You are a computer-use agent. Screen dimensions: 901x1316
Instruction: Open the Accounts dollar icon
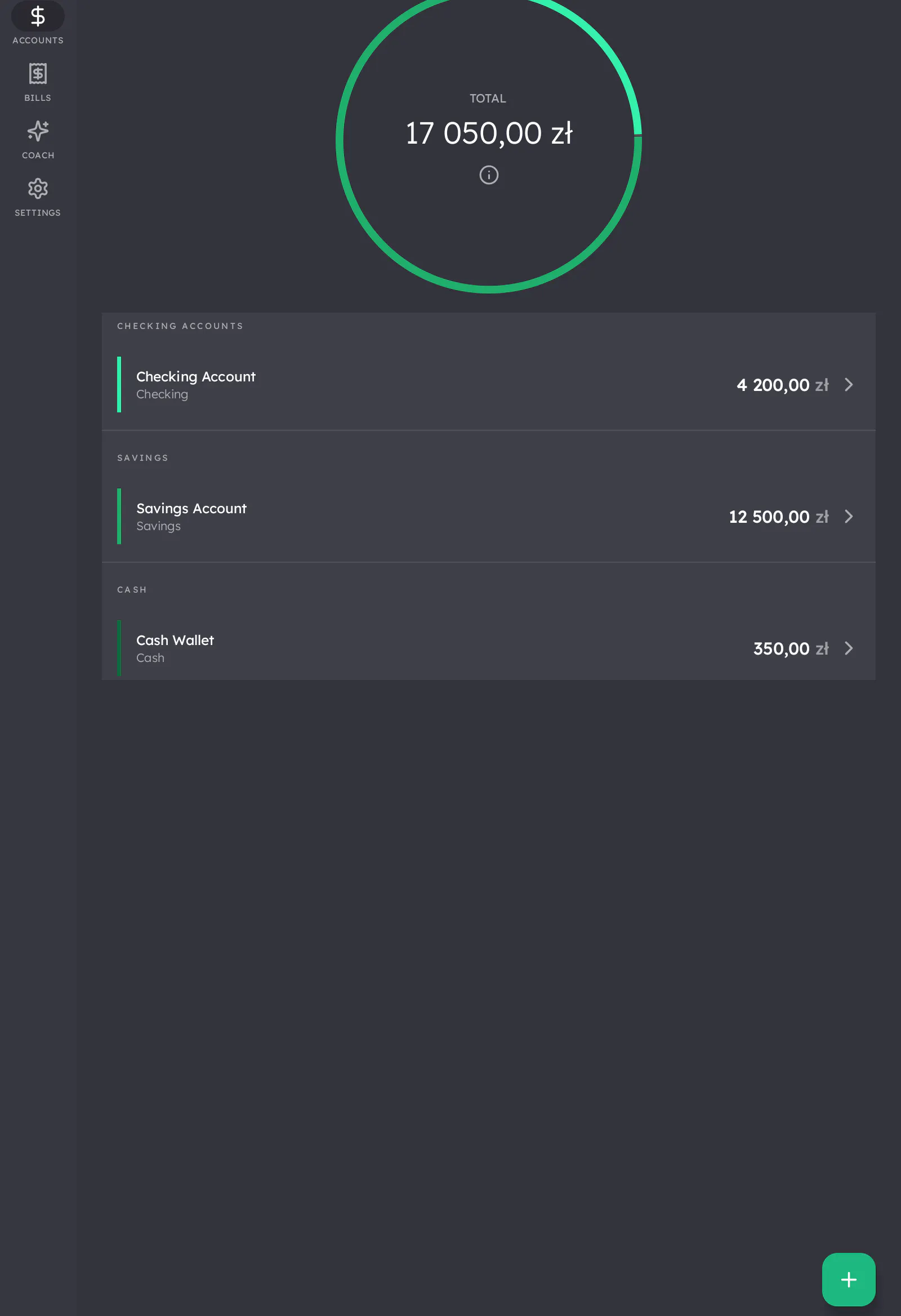(x=38, y=16)
